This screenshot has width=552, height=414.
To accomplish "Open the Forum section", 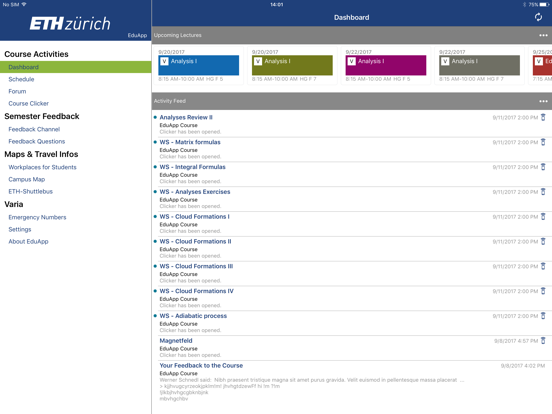I will point(76,91).
